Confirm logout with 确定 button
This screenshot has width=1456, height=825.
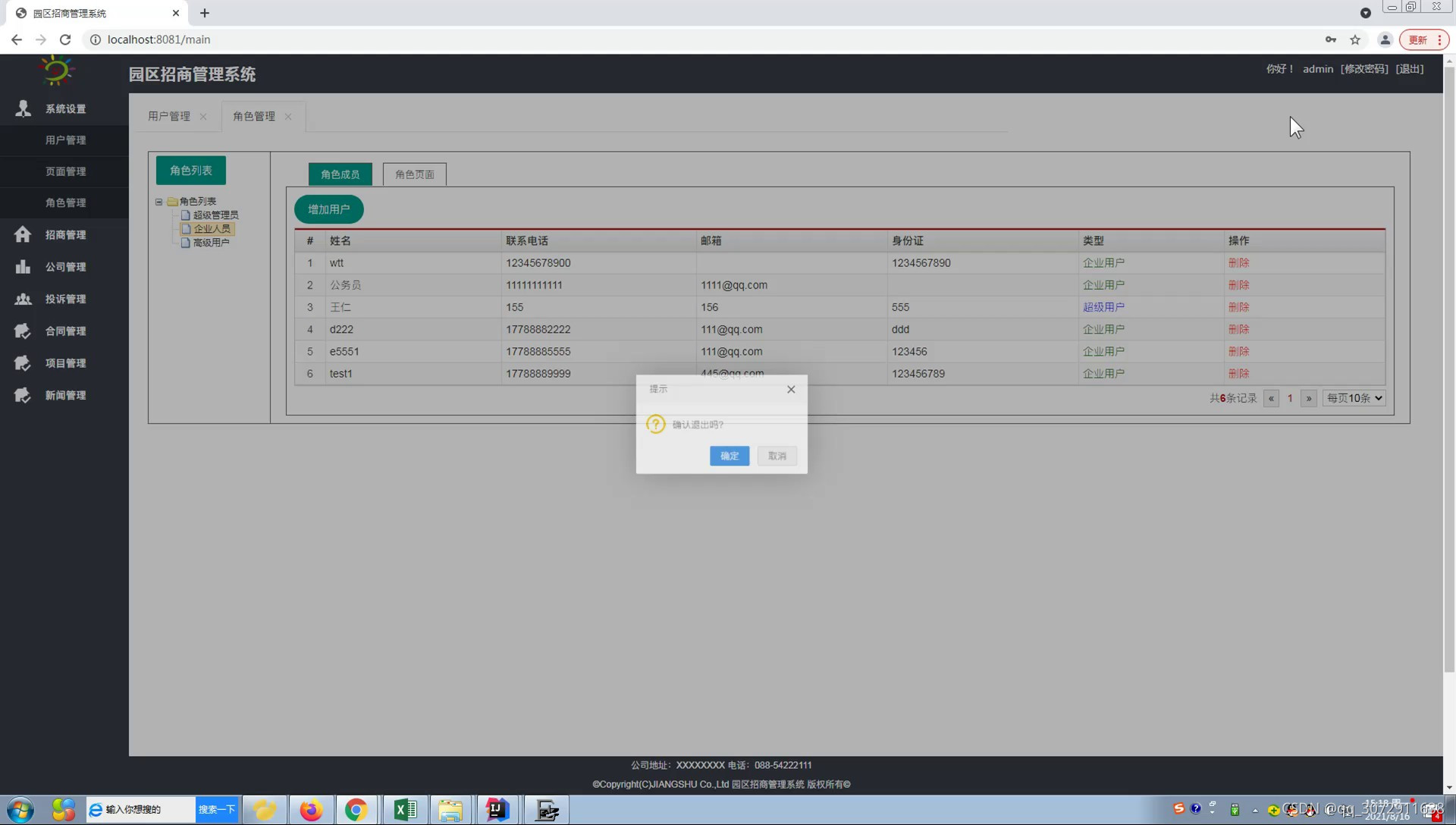(730, 456)
